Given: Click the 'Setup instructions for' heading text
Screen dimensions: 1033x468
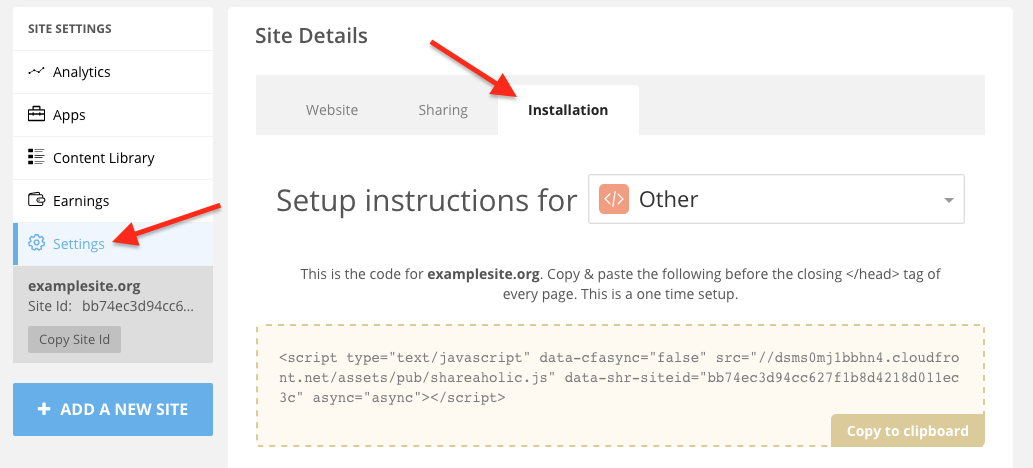Looking at the screenshot, I should [426, 200].
